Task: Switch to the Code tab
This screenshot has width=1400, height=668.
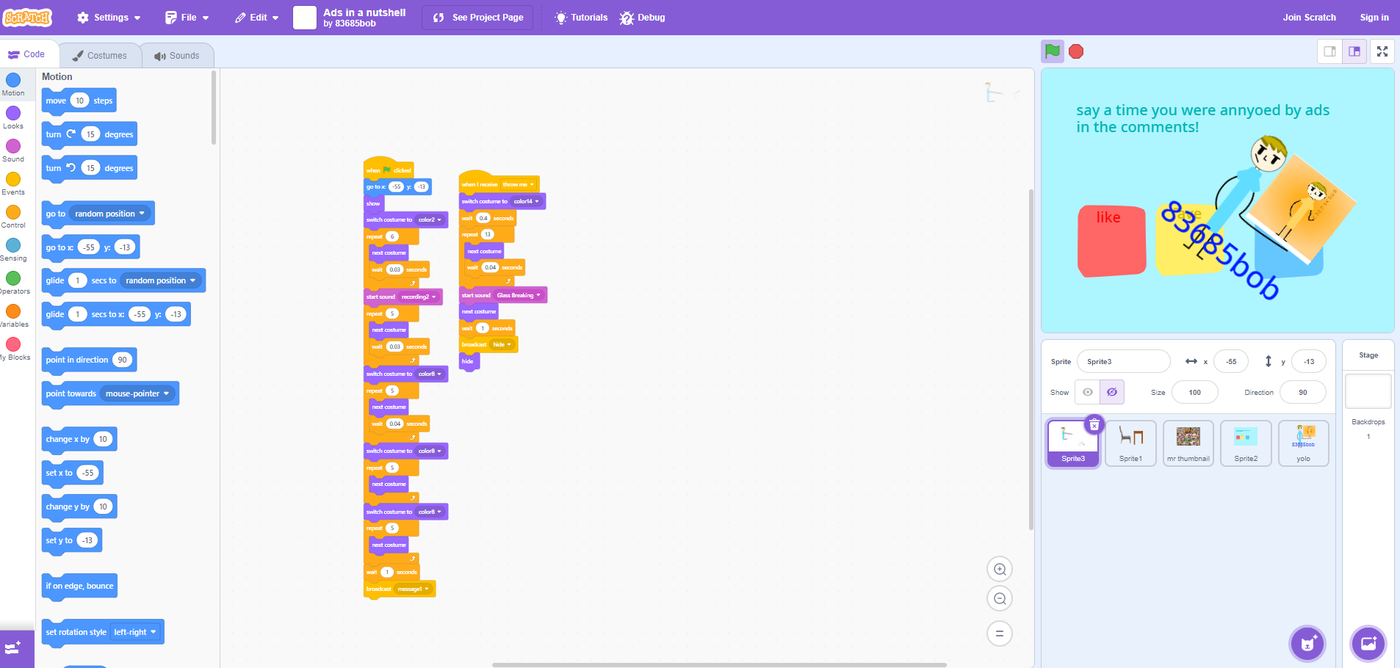Action: (27, 55)
